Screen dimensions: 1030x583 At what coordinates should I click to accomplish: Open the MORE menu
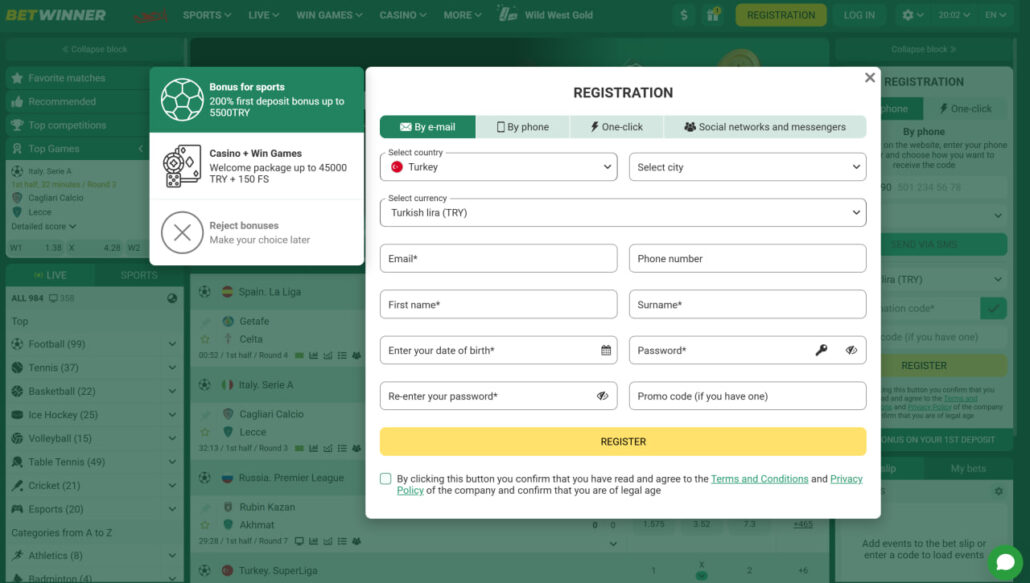(x=462, y=14)
